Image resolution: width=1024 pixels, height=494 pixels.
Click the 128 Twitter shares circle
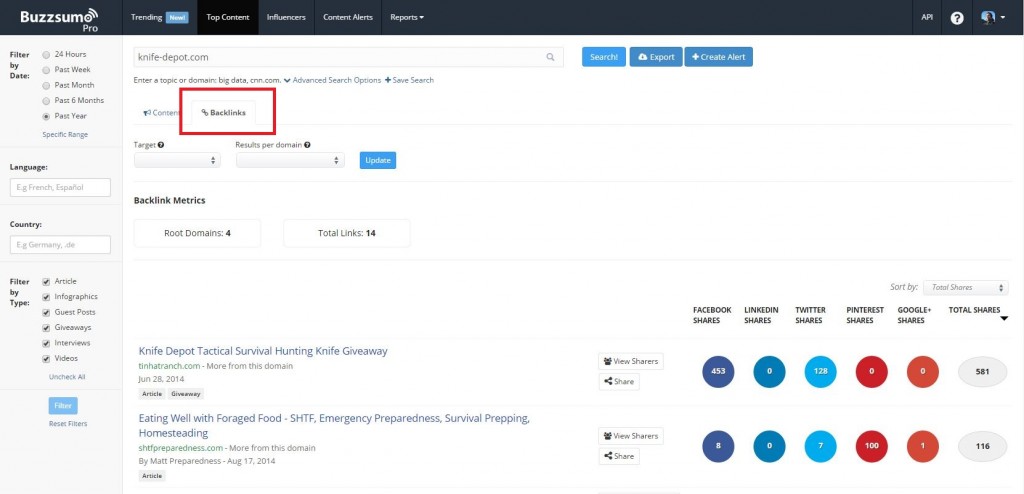(x=820, y=371)
